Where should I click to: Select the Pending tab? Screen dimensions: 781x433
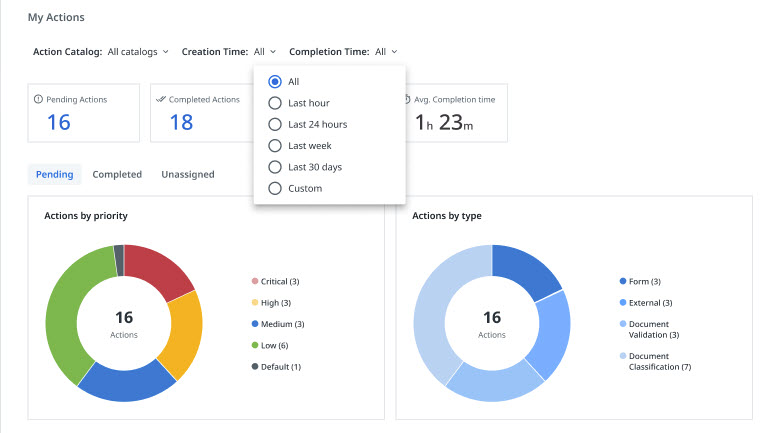pos(54,174)
